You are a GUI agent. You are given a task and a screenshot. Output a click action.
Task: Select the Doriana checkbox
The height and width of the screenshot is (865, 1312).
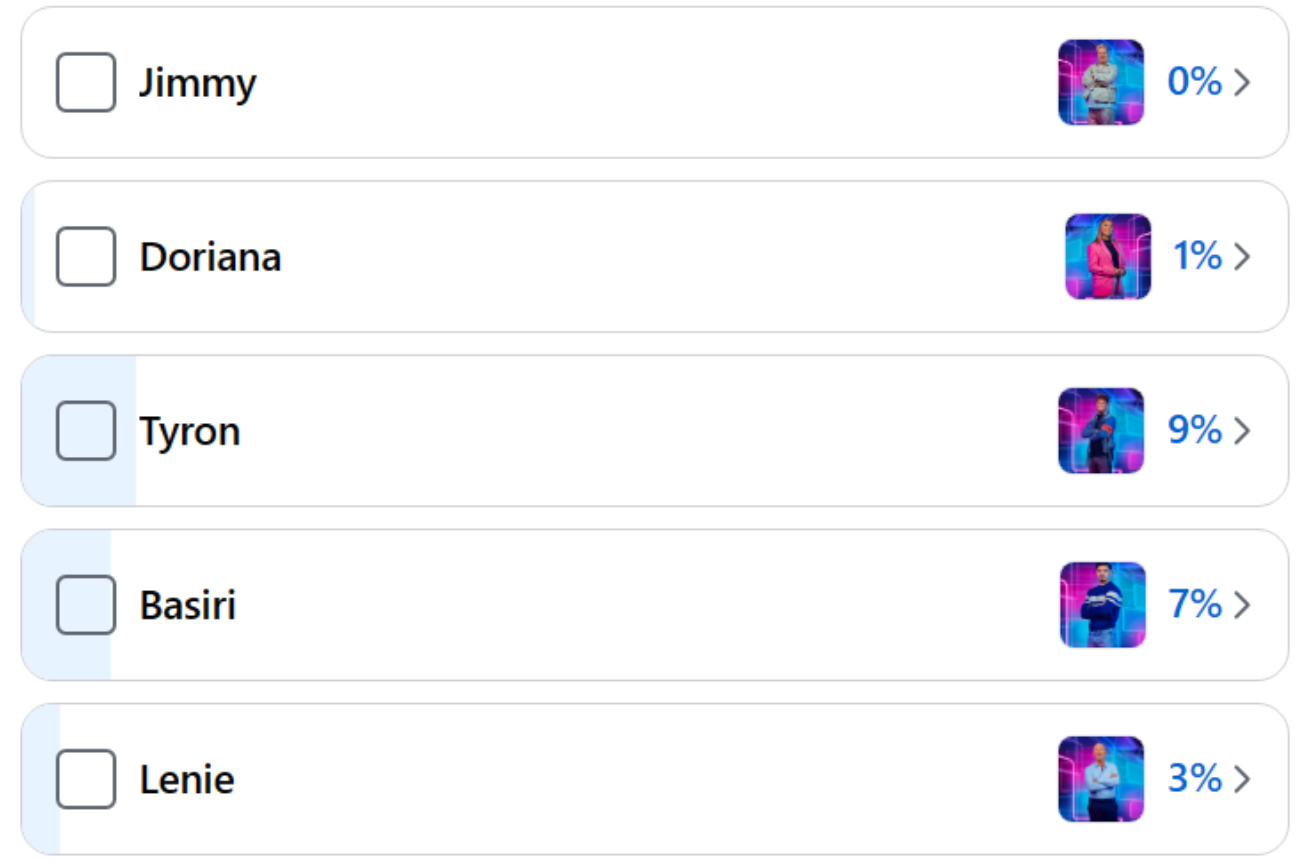click(86, 256)
